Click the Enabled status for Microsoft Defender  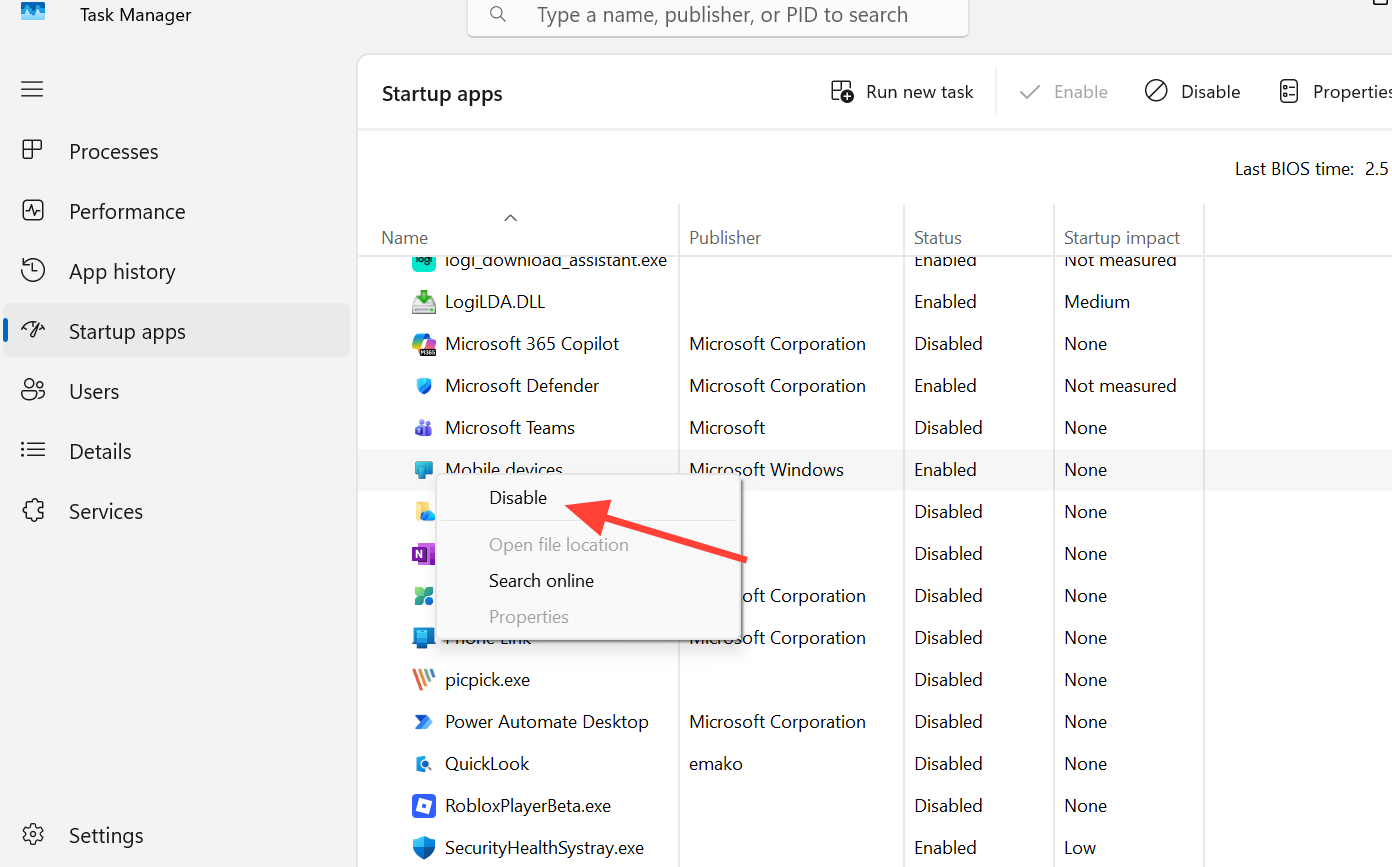[945, 386]
